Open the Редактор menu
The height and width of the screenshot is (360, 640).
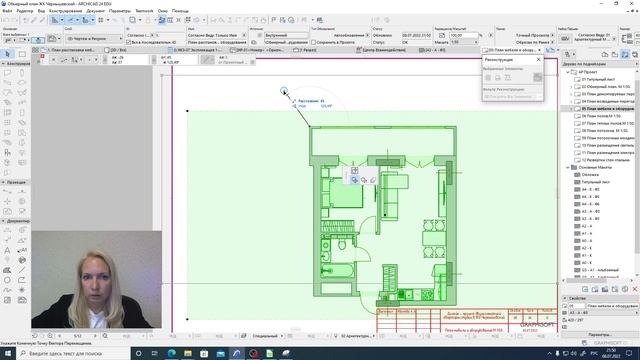click(x=25, y=11)
